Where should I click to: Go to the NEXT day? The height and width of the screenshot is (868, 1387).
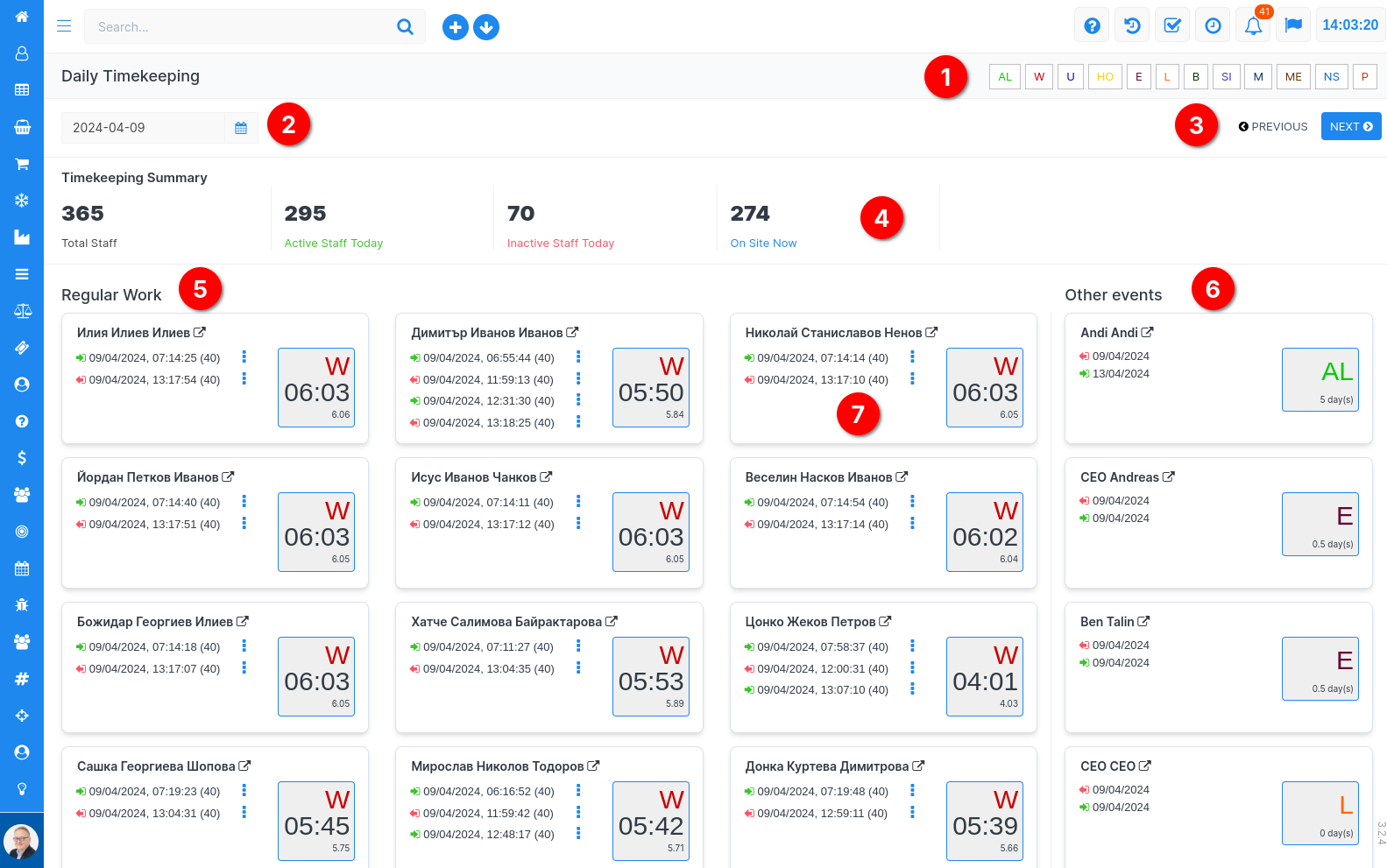tap(1350, 127)
